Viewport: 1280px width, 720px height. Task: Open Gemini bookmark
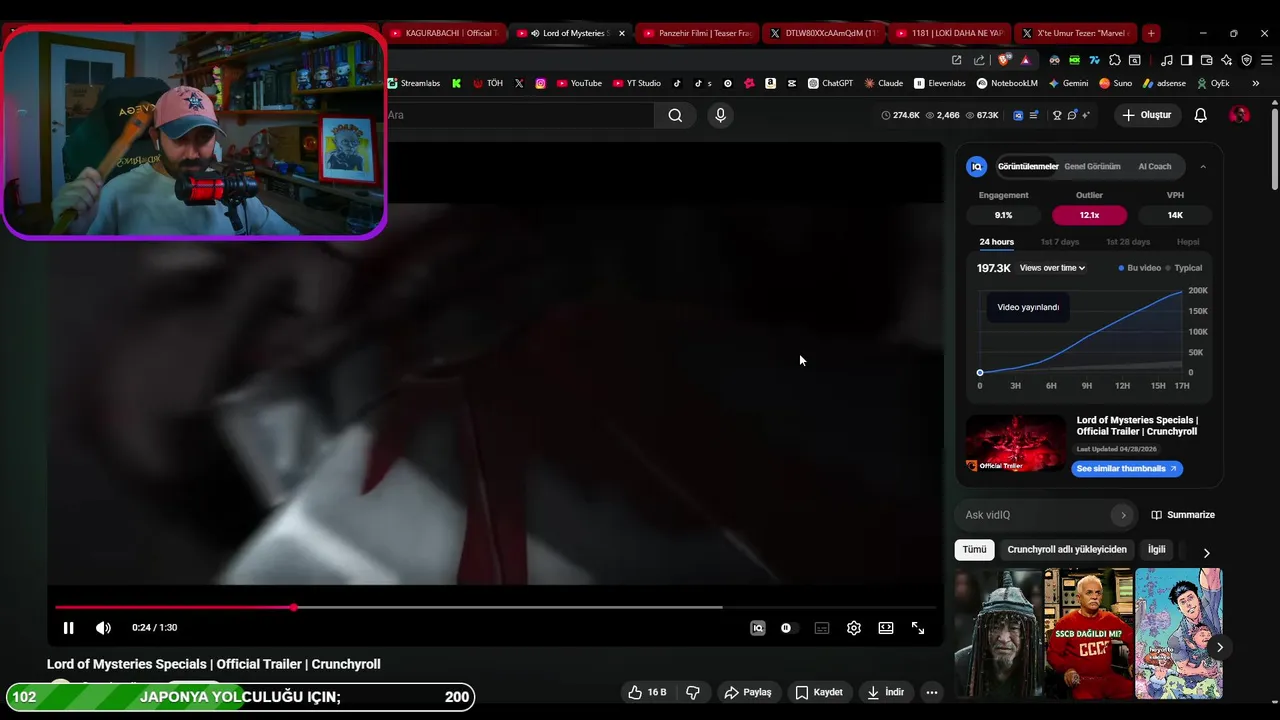[1068, 83]
